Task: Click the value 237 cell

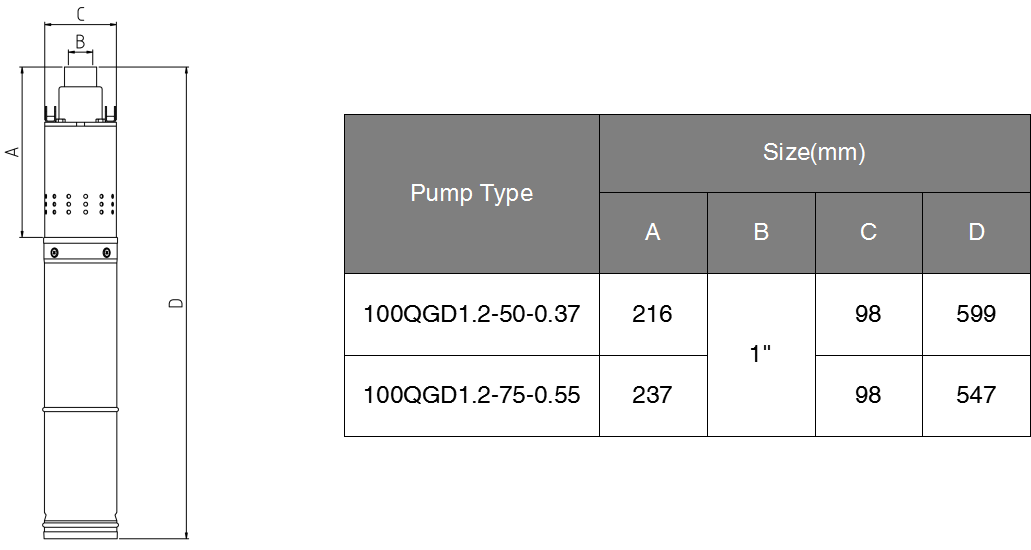Action: (x=653, y=396)
